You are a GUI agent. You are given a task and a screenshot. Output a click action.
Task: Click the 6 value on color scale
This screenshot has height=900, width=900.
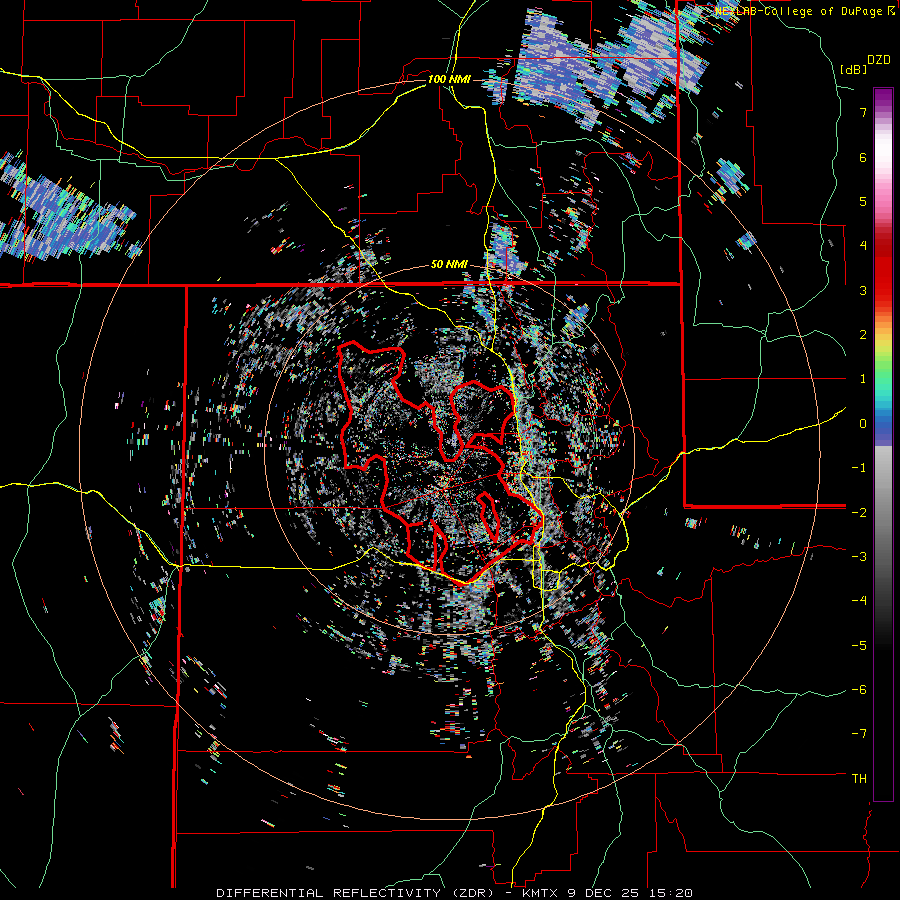point(863,157)
